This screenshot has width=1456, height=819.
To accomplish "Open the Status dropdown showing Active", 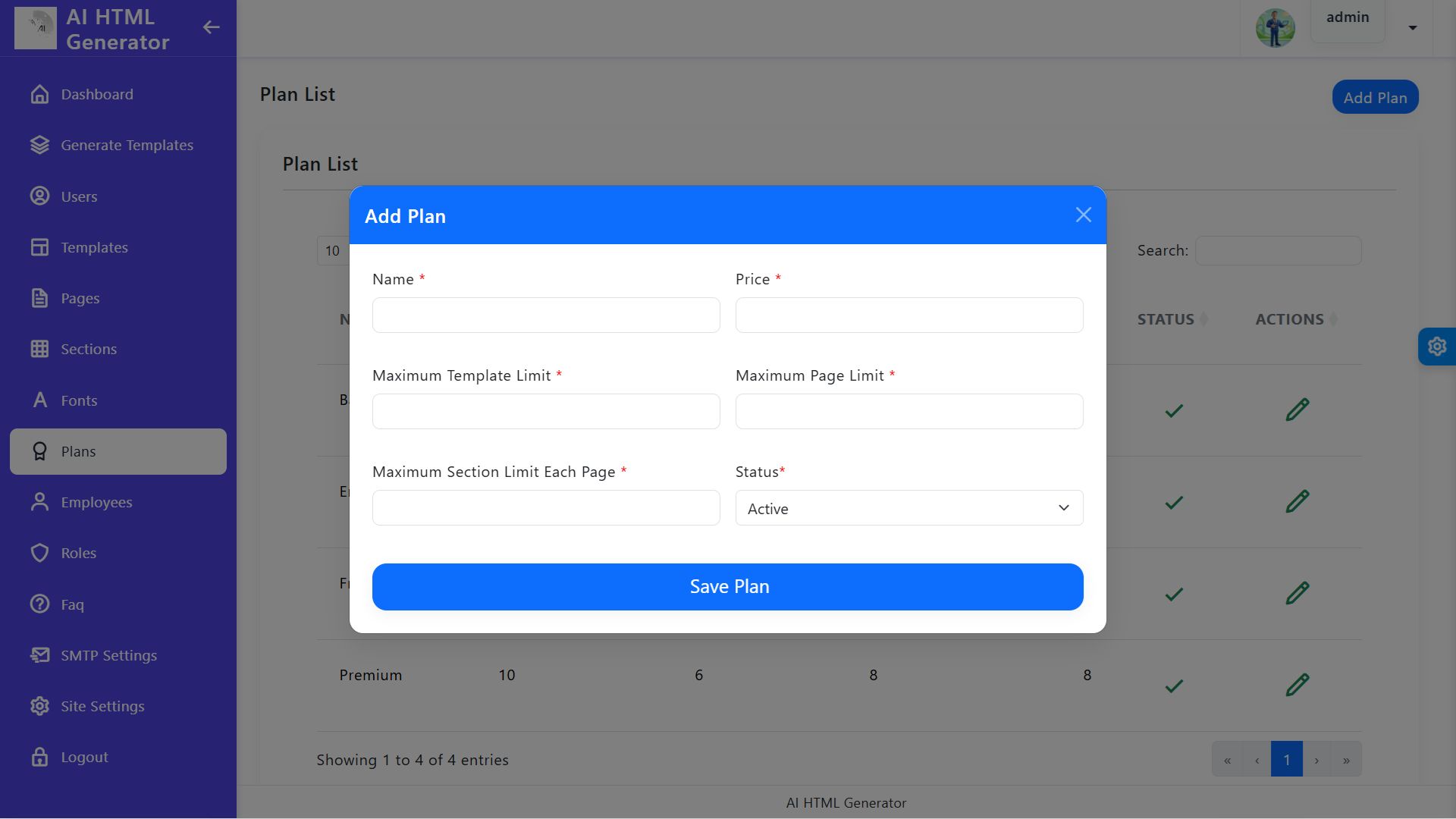I will click(x=908, y=508).
